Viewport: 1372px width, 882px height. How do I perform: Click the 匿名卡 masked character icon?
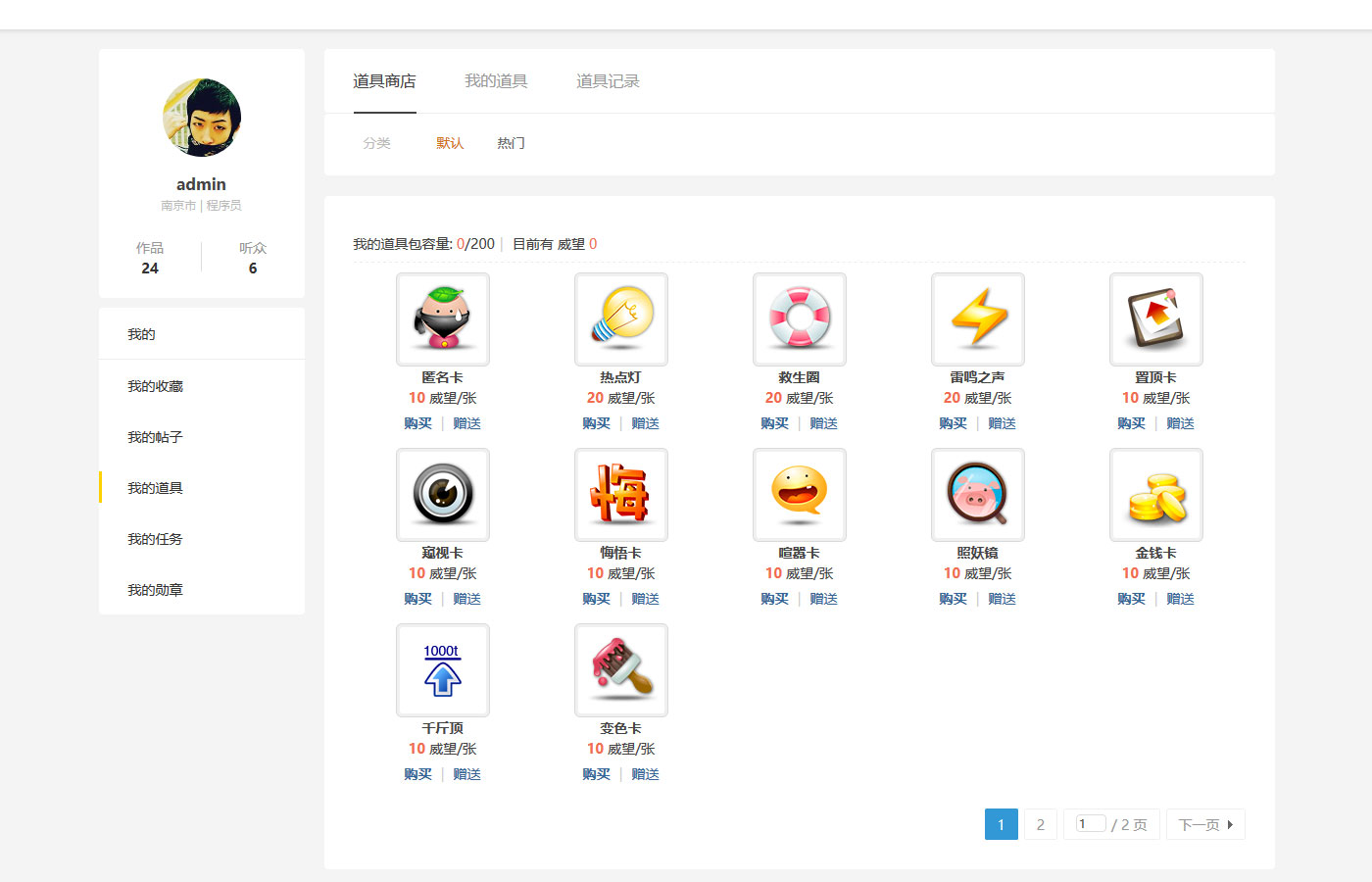(443, 319)
